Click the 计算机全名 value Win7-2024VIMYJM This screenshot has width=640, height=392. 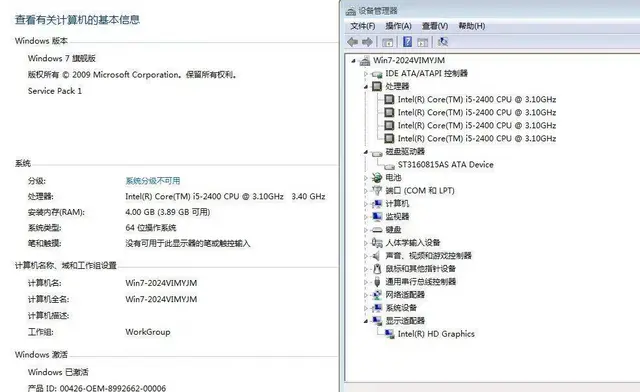pyautogui.click(x=161, y=299)
